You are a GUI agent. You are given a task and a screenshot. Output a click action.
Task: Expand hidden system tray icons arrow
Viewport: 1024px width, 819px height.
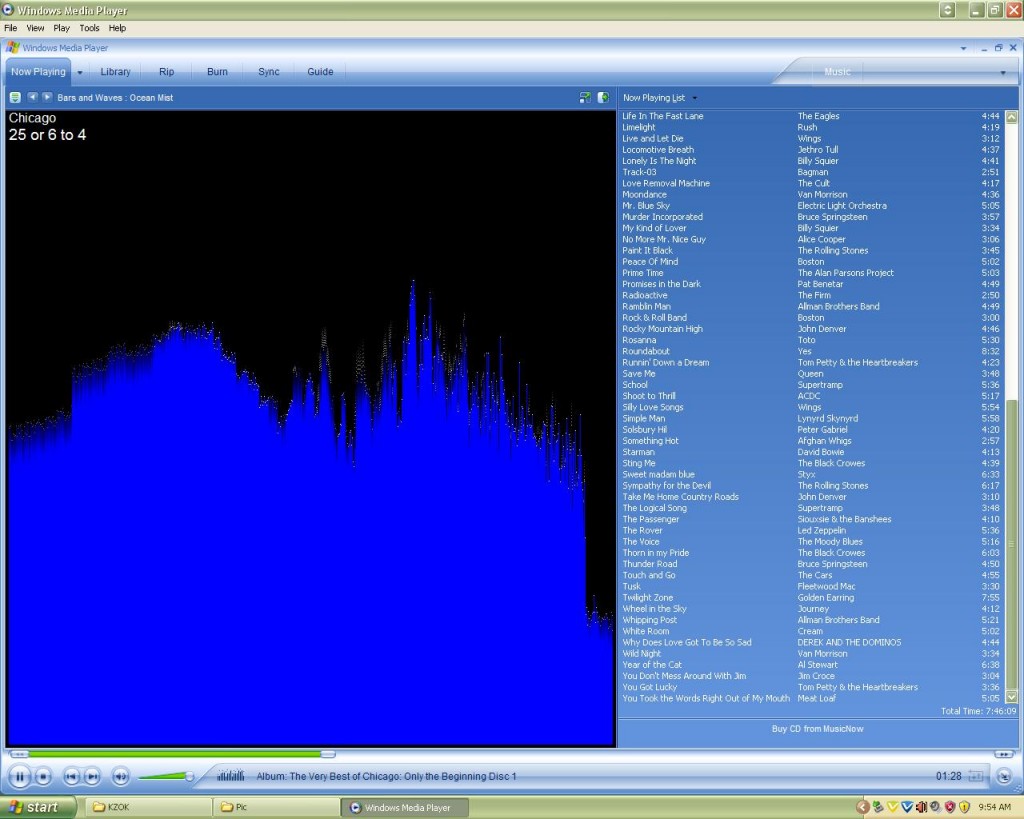[862, 807]
